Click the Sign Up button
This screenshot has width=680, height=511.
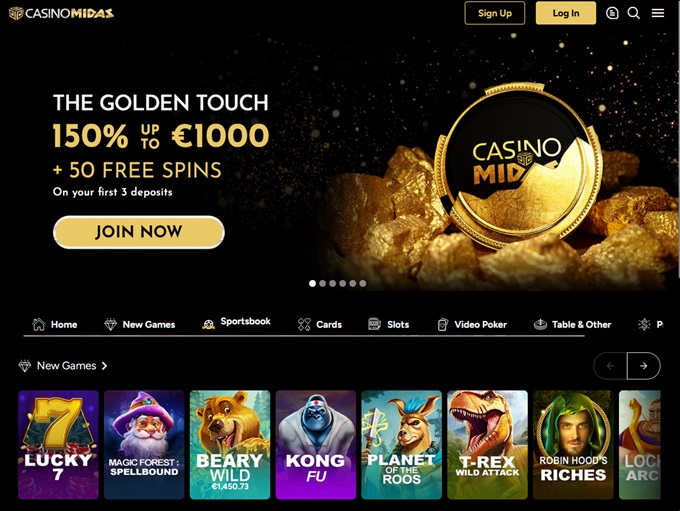click(x=495, y=13)
